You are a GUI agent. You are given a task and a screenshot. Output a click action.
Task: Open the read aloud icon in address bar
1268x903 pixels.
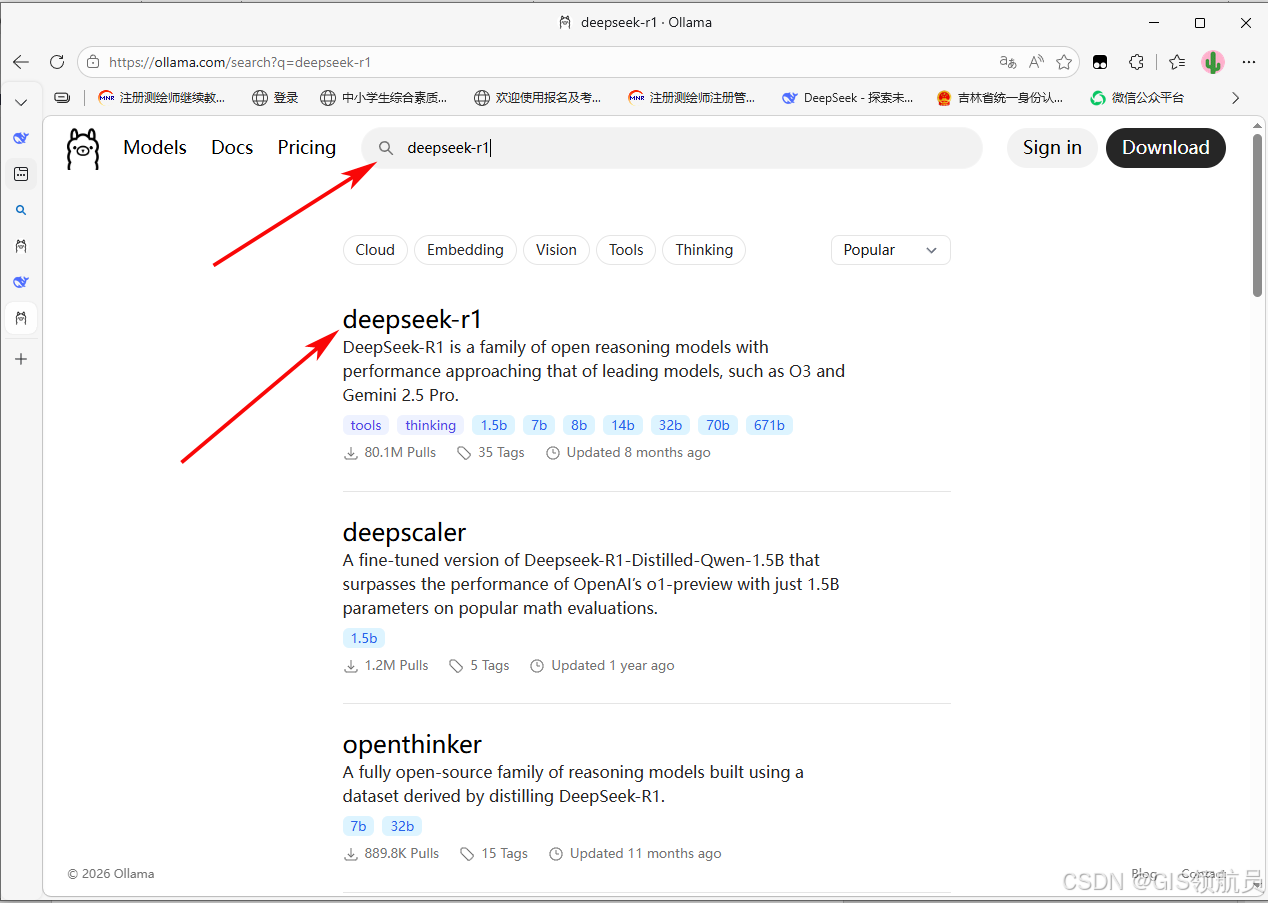(1036, 62)
